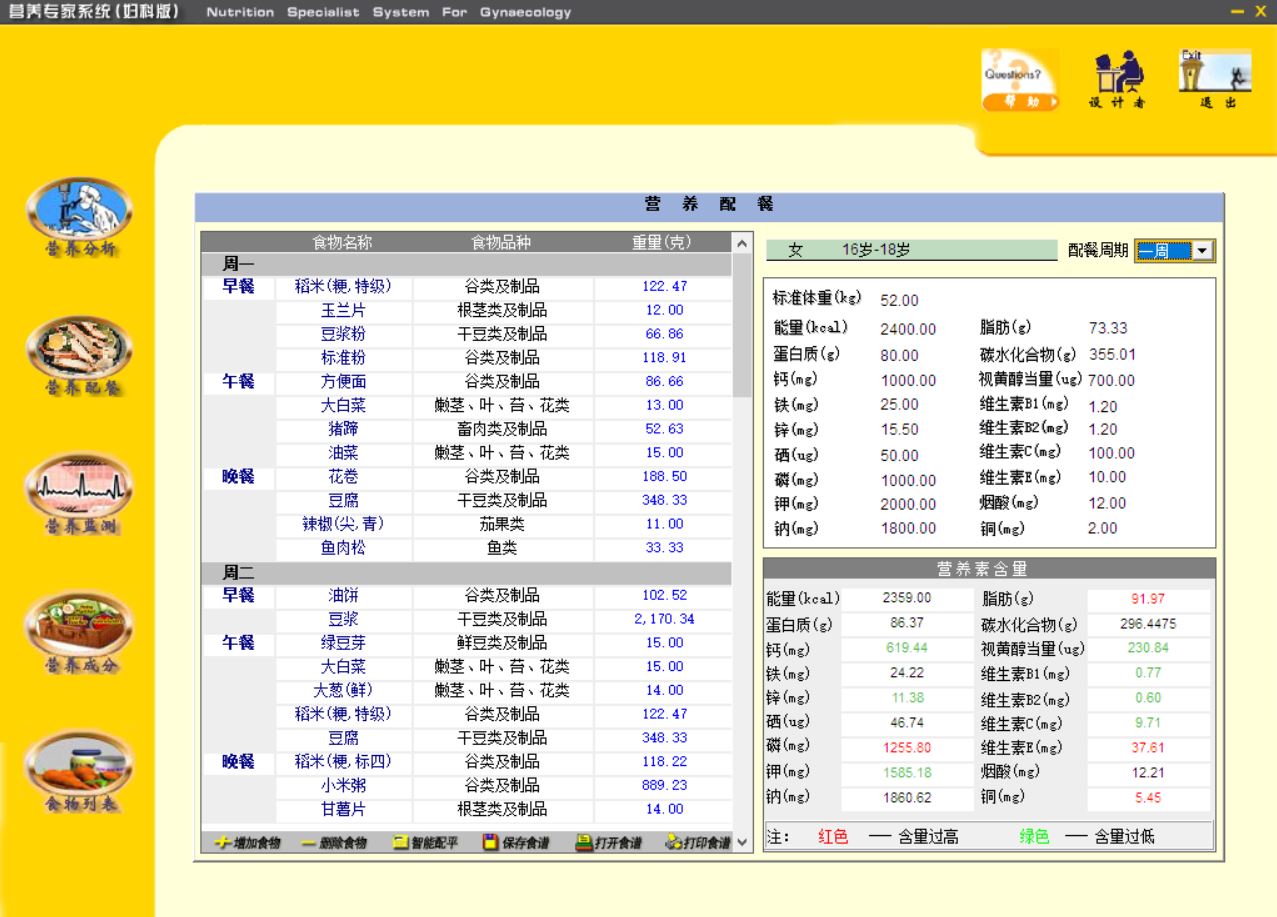Expand the 配餐周期 dropdown
Screen dimensions: 1277x917
tap(1204, 251)
